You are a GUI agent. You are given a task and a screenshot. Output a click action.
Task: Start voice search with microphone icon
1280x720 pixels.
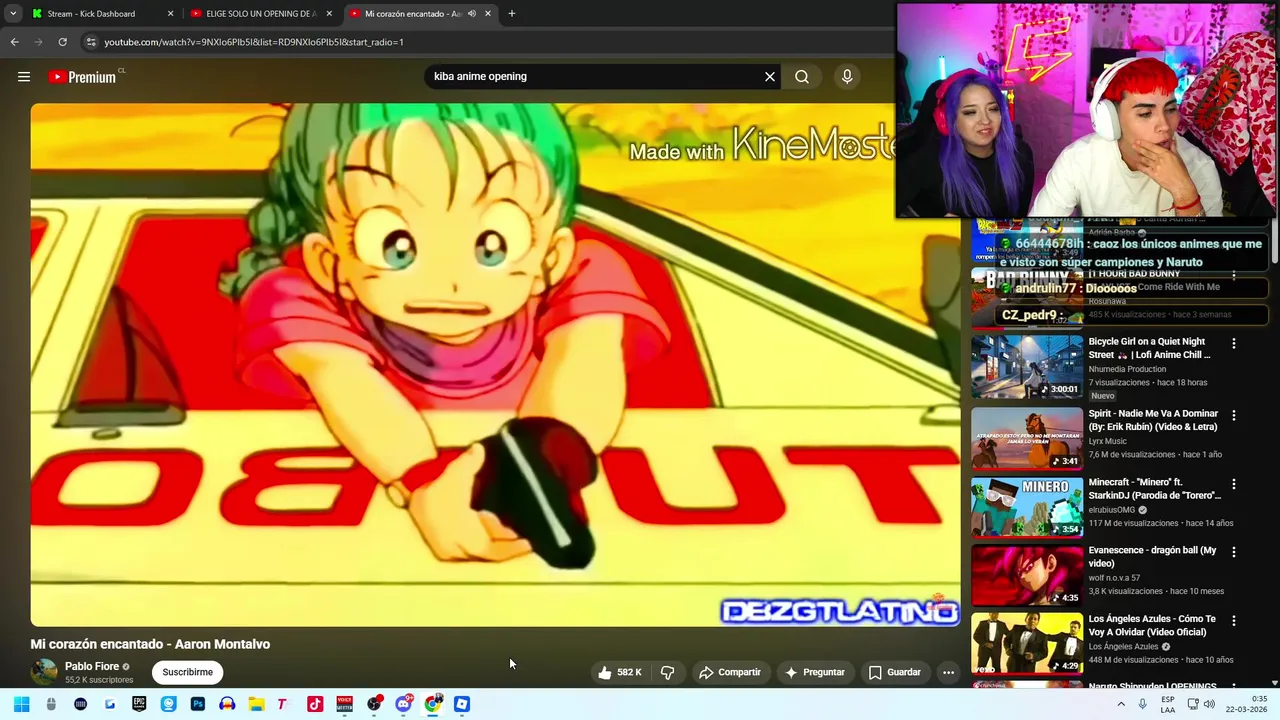(847, 77)
